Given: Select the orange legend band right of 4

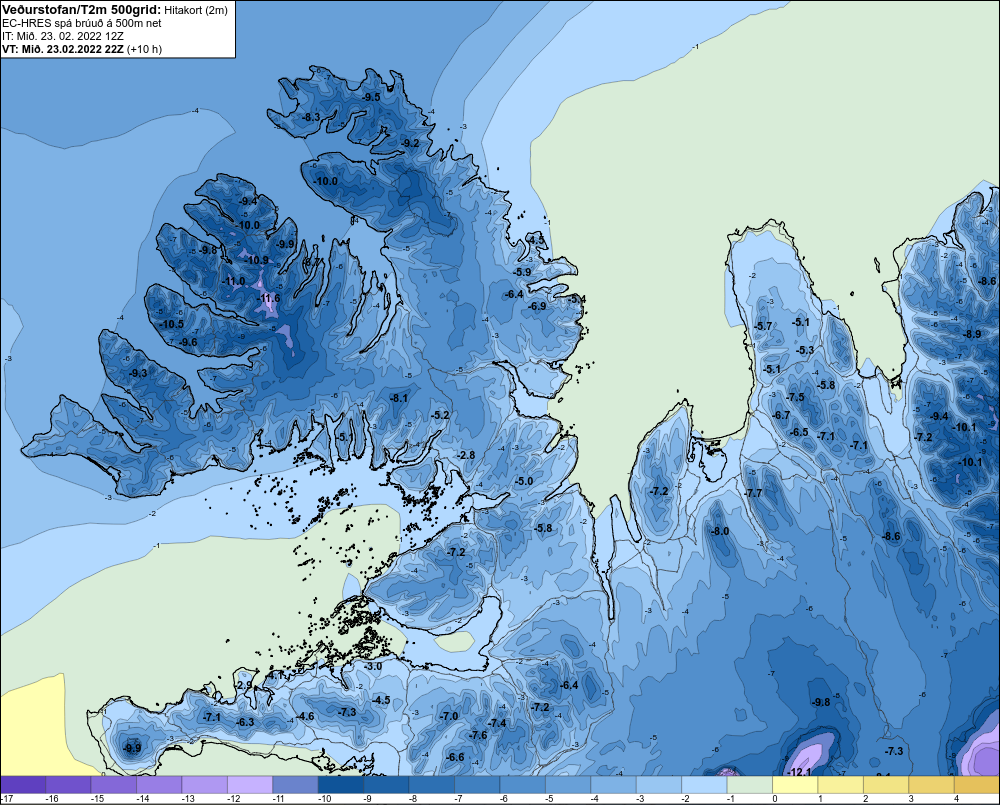Looking at the screenshot, I should pos(976,785).
